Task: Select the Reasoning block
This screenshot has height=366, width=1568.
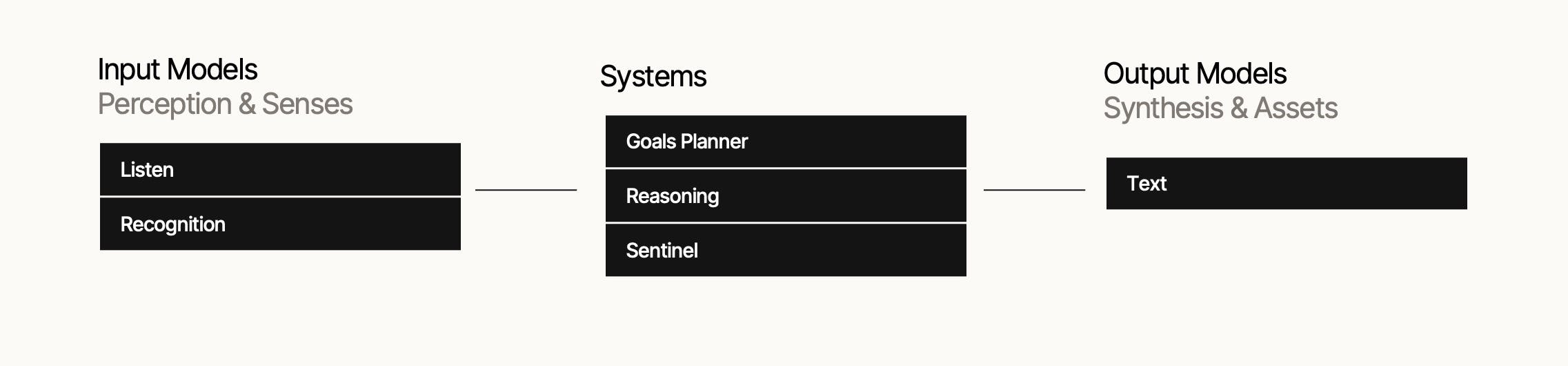Action: (786, 196)
